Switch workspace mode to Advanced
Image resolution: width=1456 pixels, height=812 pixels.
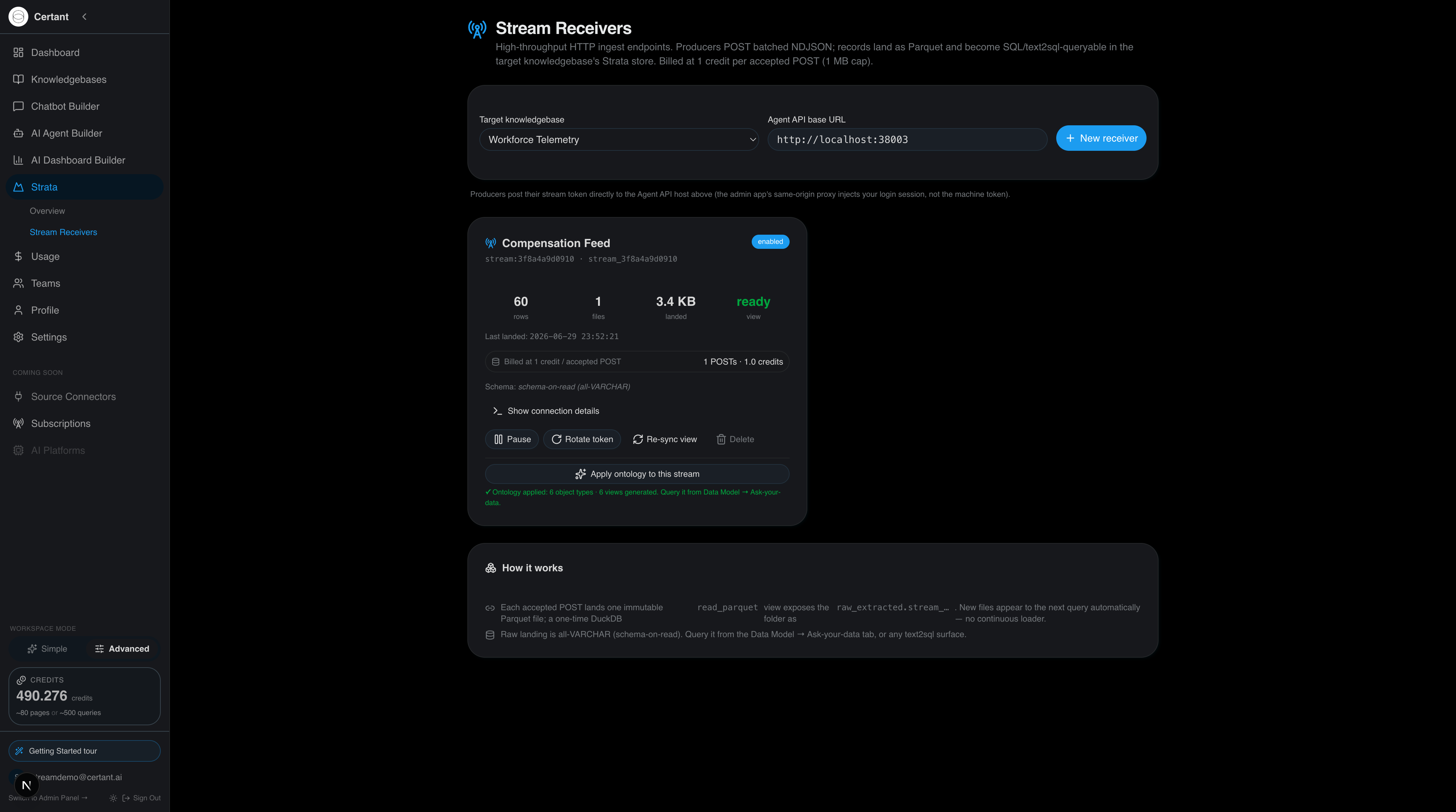pos(122,649)
